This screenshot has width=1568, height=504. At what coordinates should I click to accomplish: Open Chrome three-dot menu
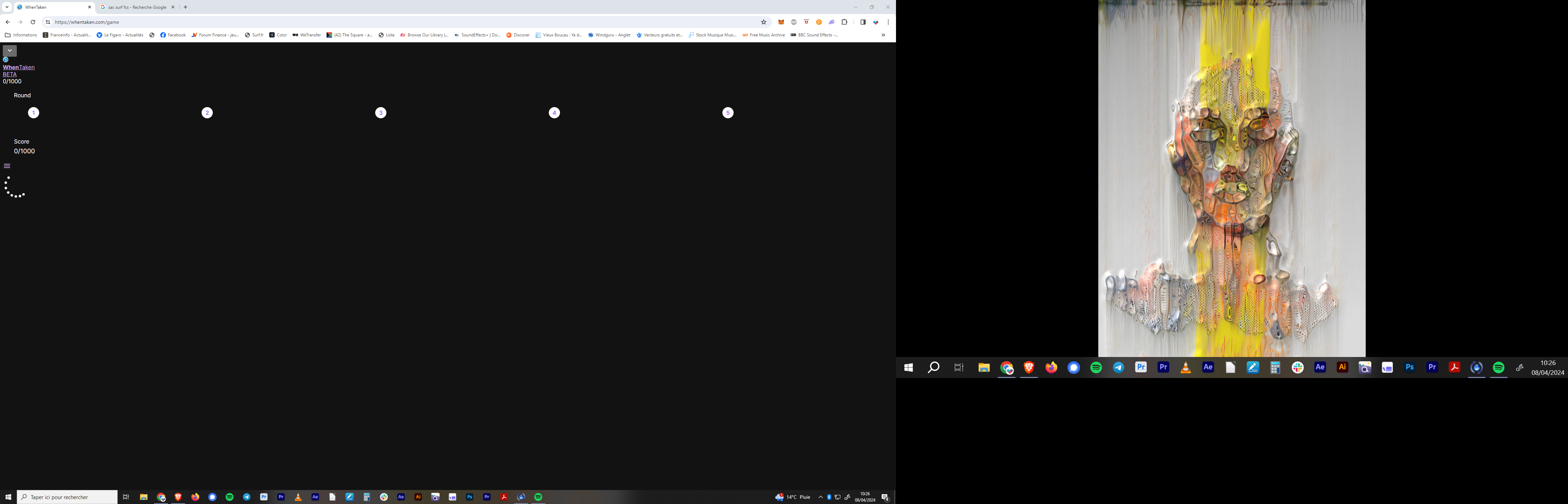pos(888,22)
